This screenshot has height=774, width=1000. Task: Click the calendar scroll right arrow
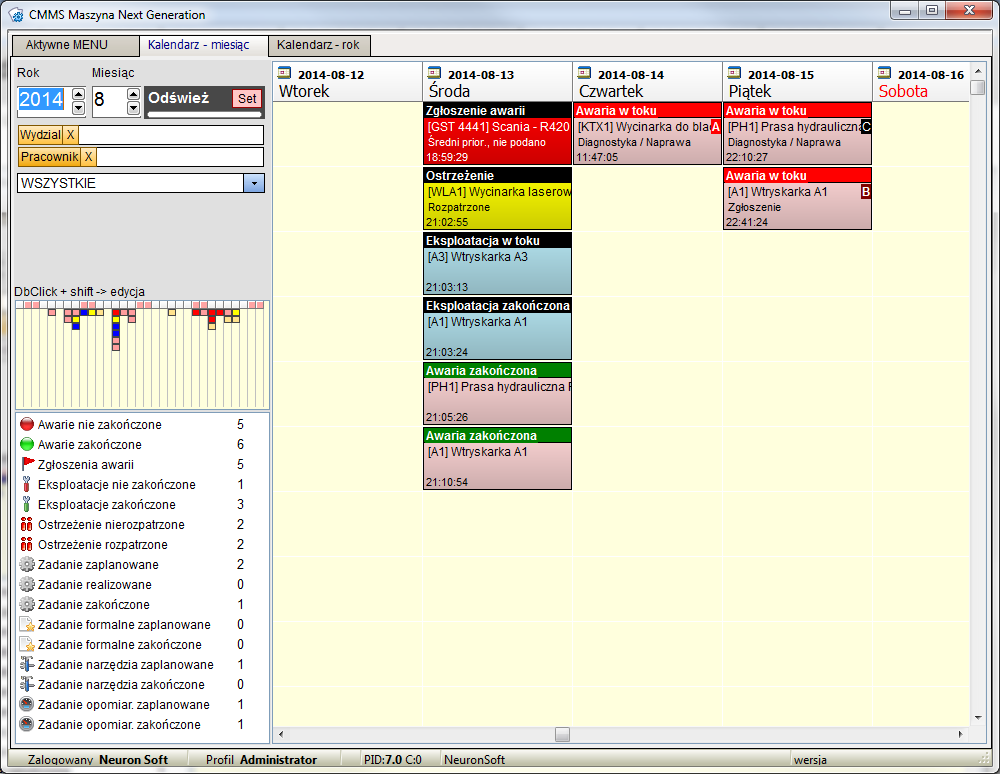tap(960, 734)
